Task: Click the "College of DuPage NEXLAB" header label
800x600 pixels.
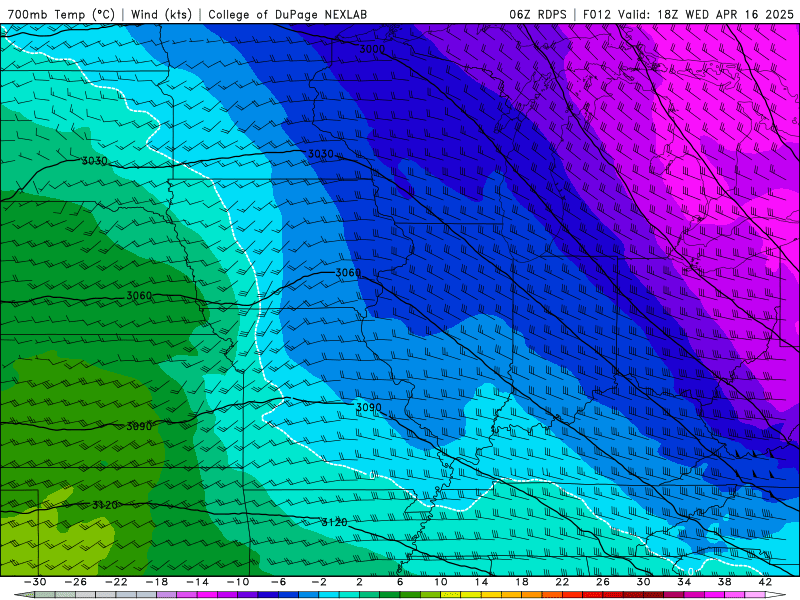Action: tap(287, 14)
